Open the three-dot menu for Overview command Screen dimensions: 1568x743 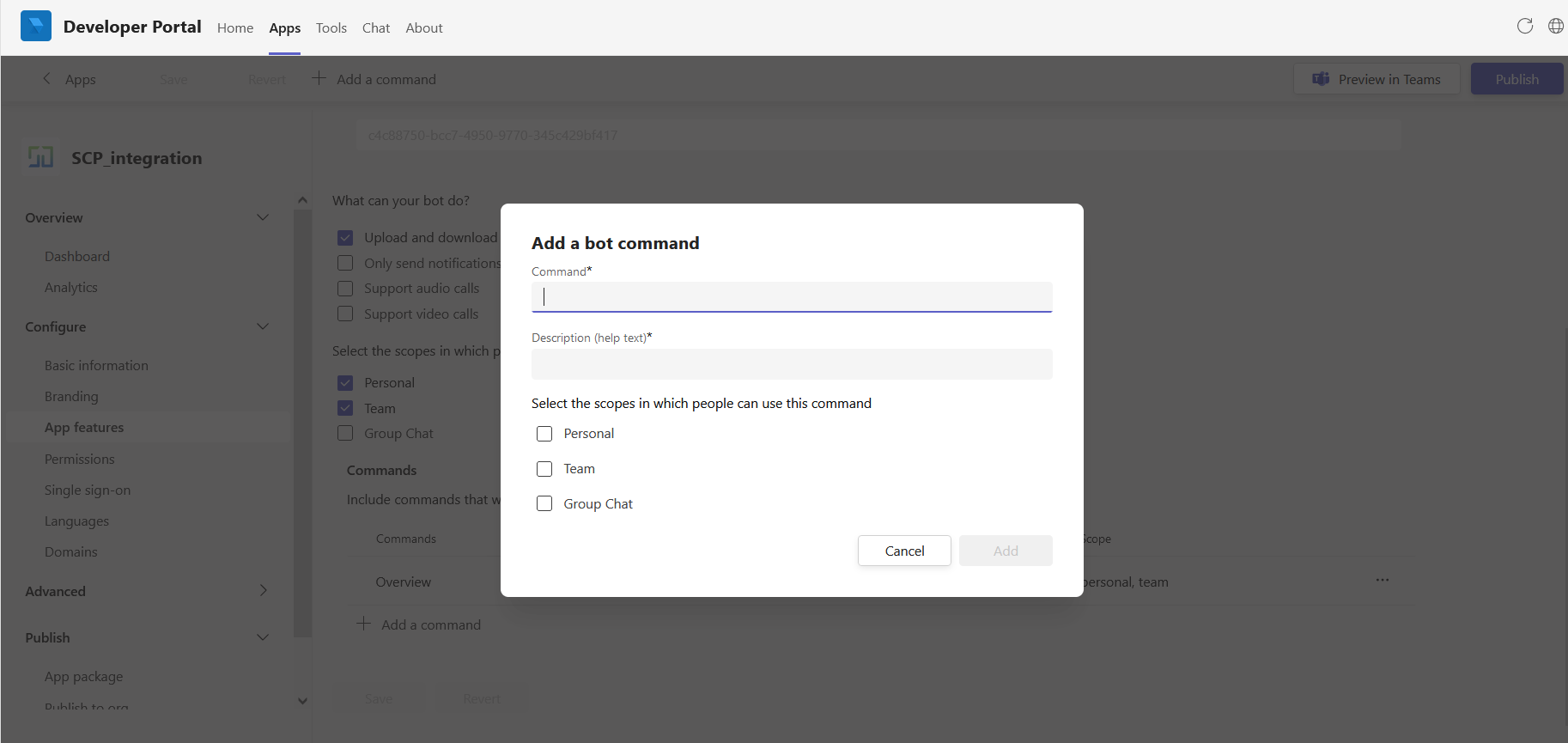point(1382,581)
